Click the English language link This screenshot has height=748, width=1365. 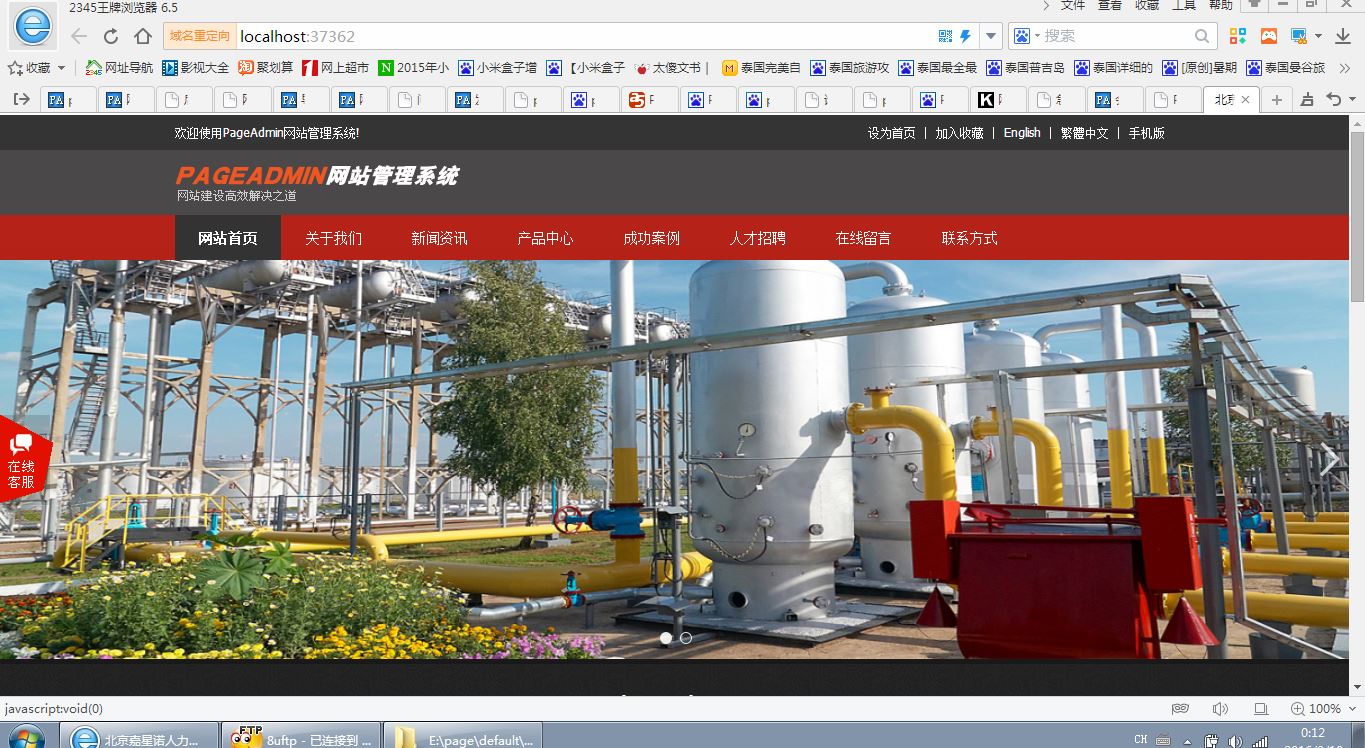1022,133
